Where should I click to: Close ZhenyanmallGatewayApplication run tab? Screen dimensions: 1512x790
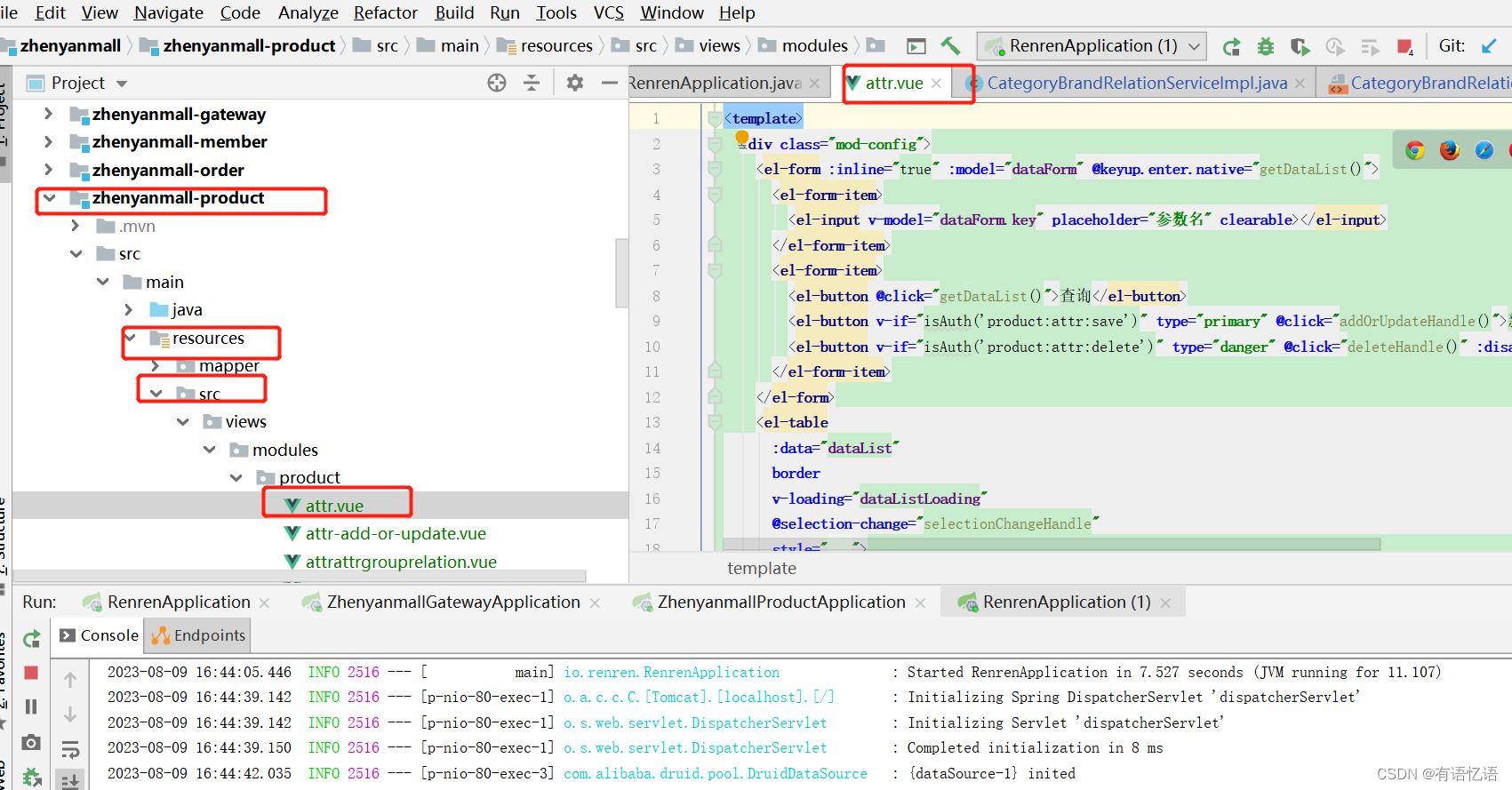click(x=595, y=602)
